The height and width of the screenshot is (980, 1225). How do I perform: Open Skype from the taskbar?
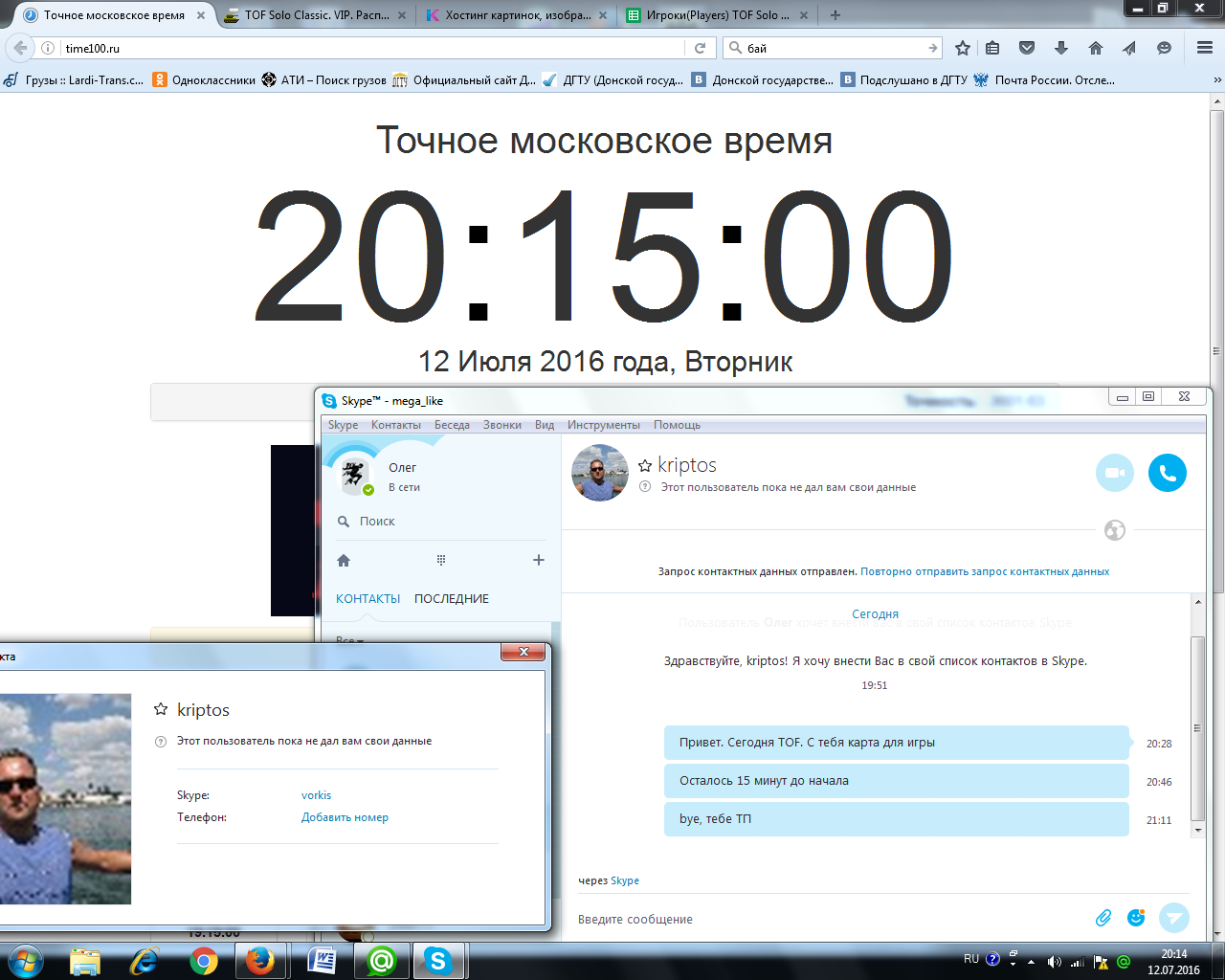click(x=438, y=961)
